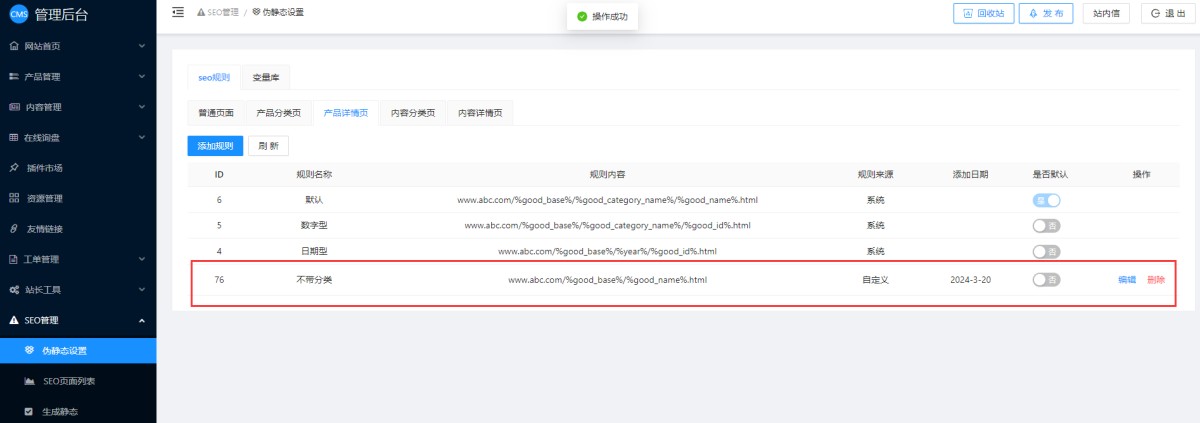Expand the 站长工具 menu chevron
The width and height of the screenshot is (1200, 423).
(142, 290)
